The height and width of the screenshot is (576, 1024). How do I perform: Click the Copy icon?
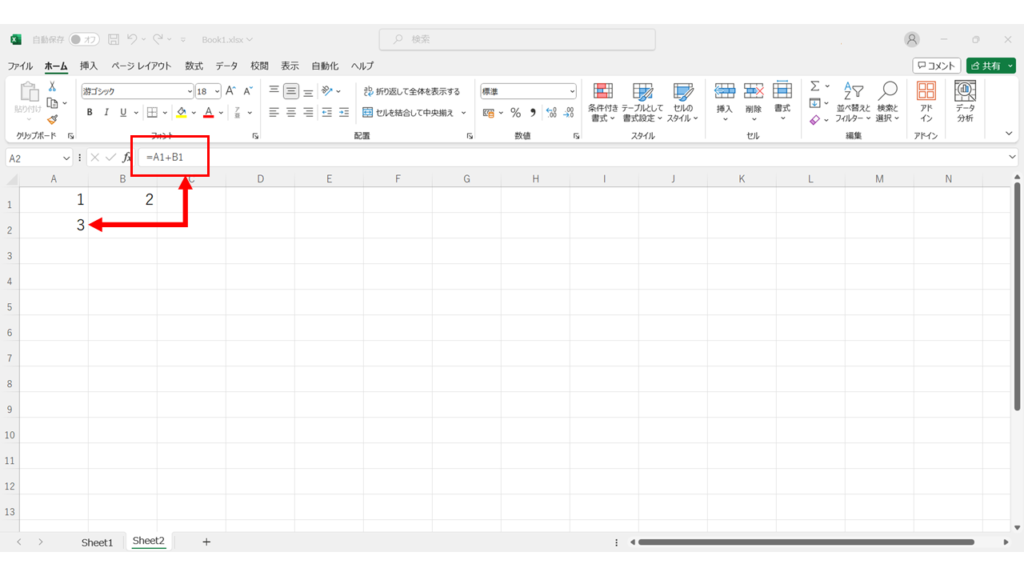pyautogui.click(x=52, y=103)
